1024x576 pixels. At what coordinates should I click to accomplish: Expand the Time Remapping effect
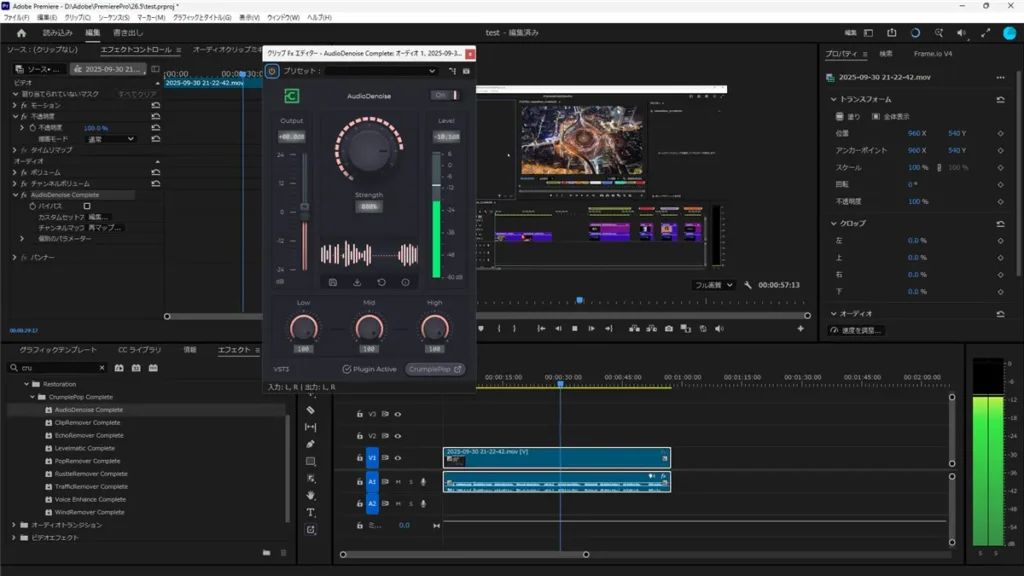tap(15, 150)
